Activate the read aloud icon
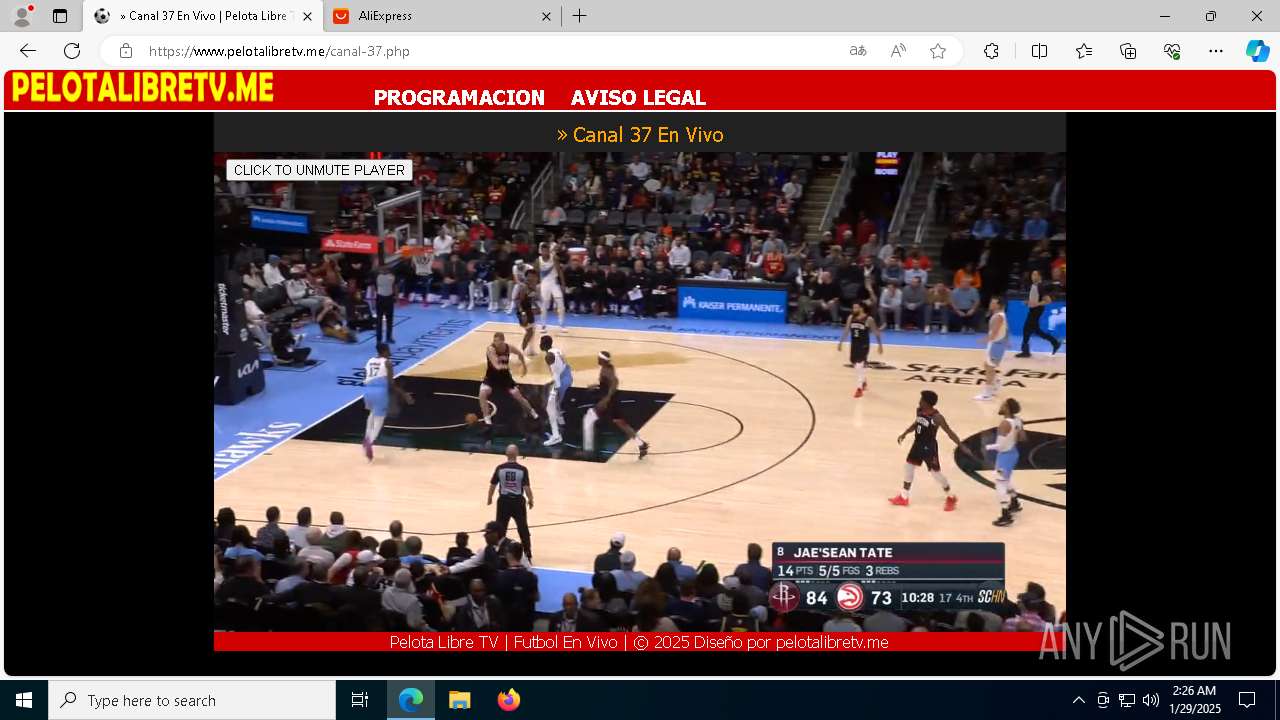 point(898,51)
